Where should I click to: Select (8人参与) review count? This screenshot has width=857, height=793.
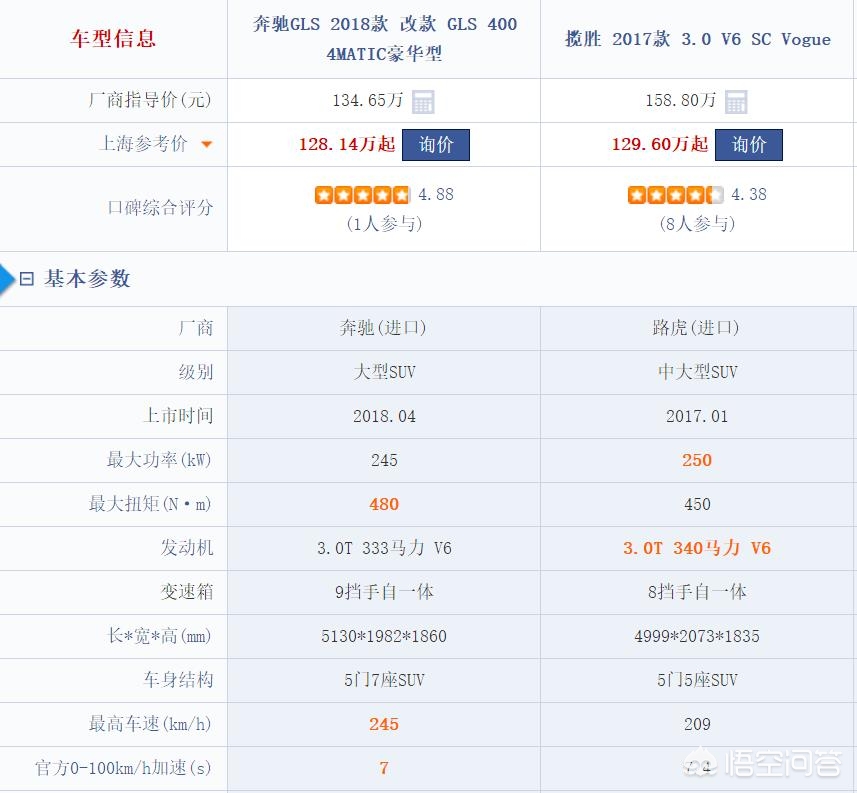click(697, 224)
